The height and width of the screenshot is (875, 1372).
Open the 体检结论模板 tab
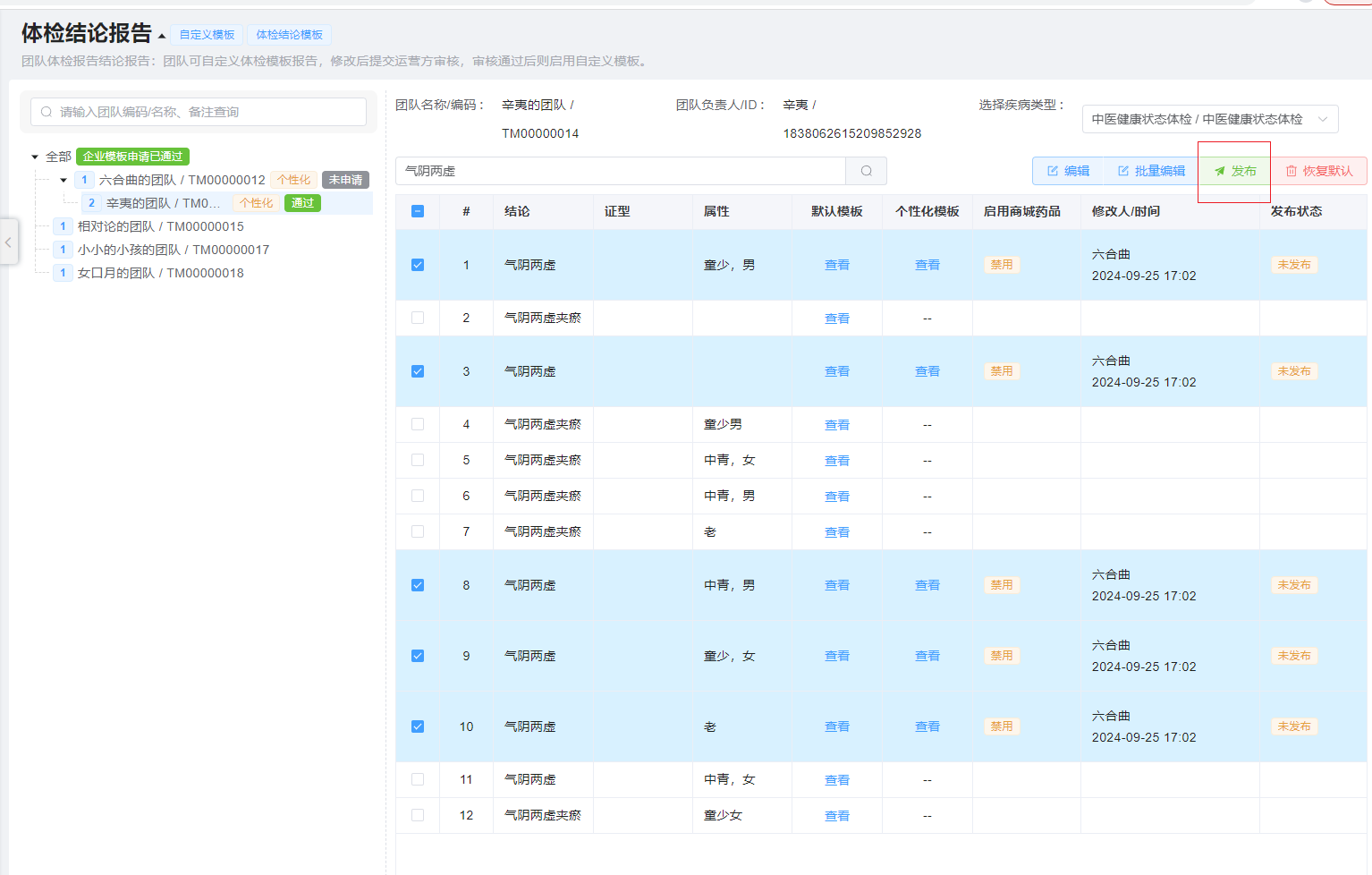[x=289, y=35]
